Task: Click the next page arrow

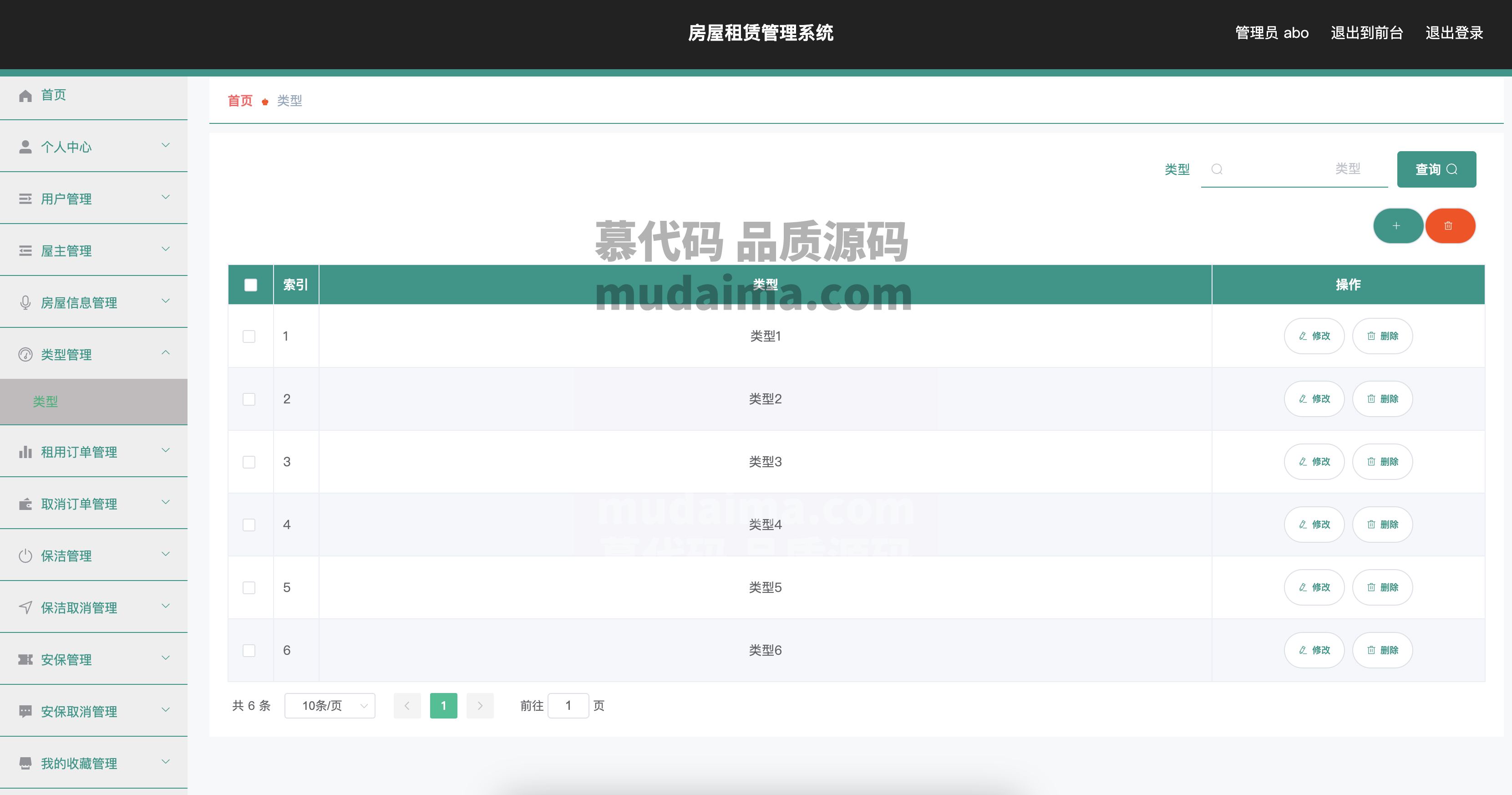Action: [480, 706]
